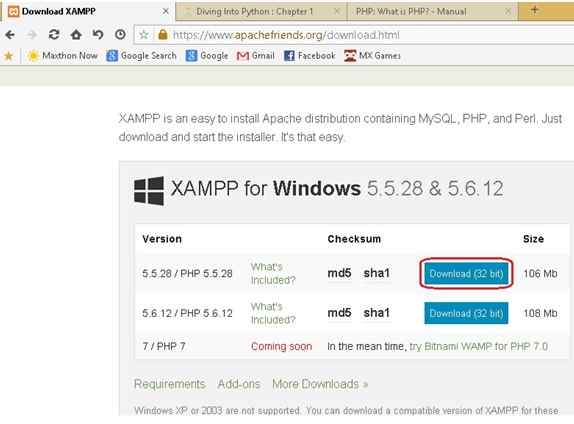Open the More Downloads link
The height and width of the screenshot is (424, 574).
[x=320, y=384]
